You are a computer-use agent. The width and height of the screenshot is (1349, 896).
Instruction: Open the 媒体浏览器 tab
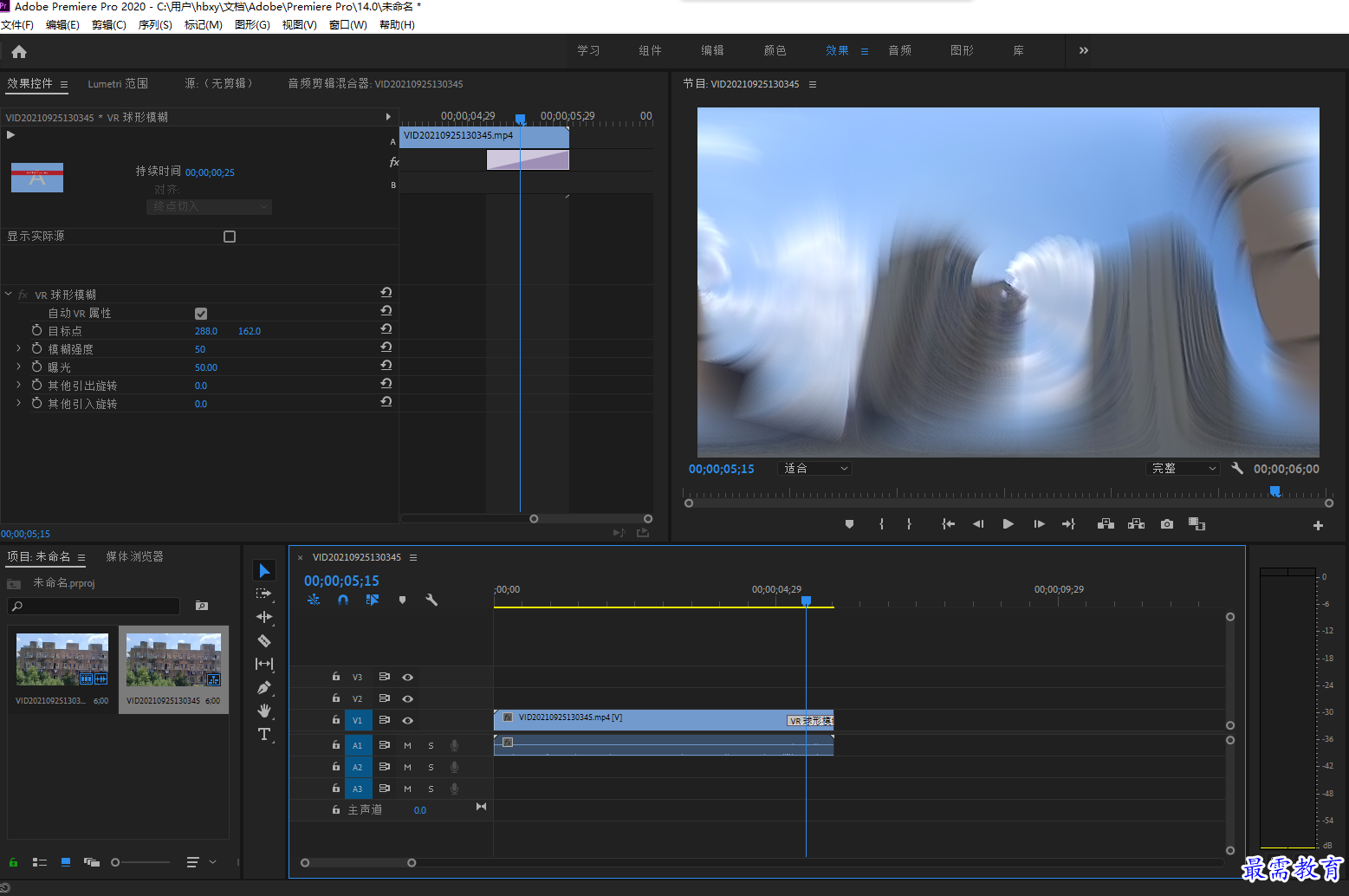[x=134, y=556]
